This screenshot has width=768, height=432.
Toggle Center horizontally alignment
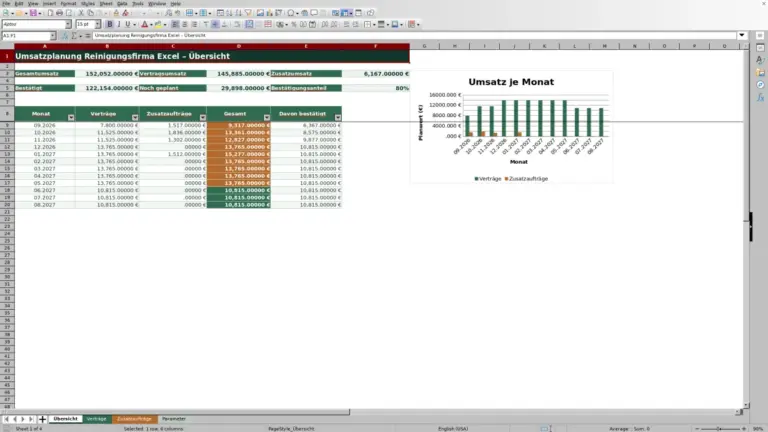[x=185, y=24]
